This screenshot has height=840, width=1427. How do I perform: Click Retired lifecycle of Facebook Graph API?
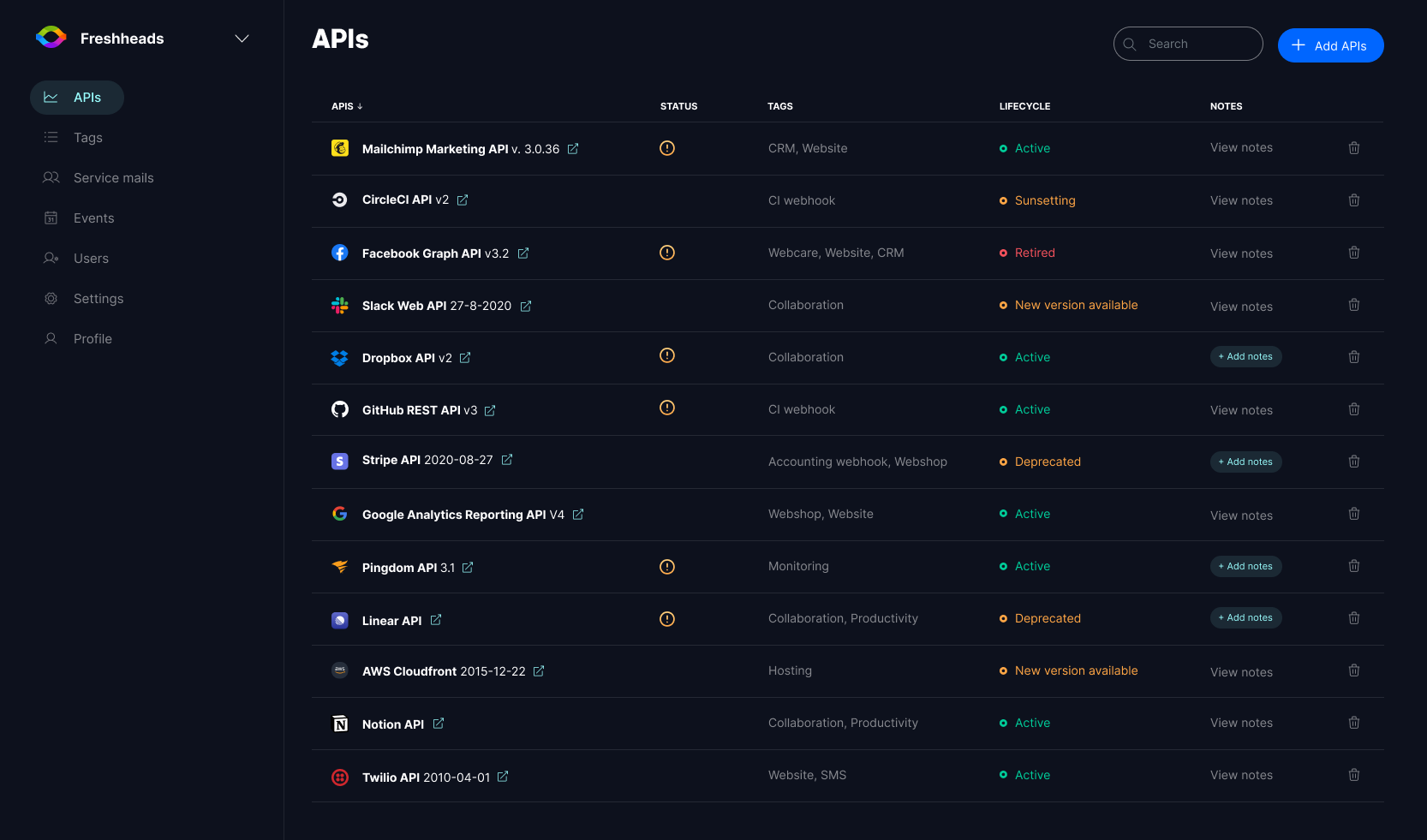click(1027, 253)
